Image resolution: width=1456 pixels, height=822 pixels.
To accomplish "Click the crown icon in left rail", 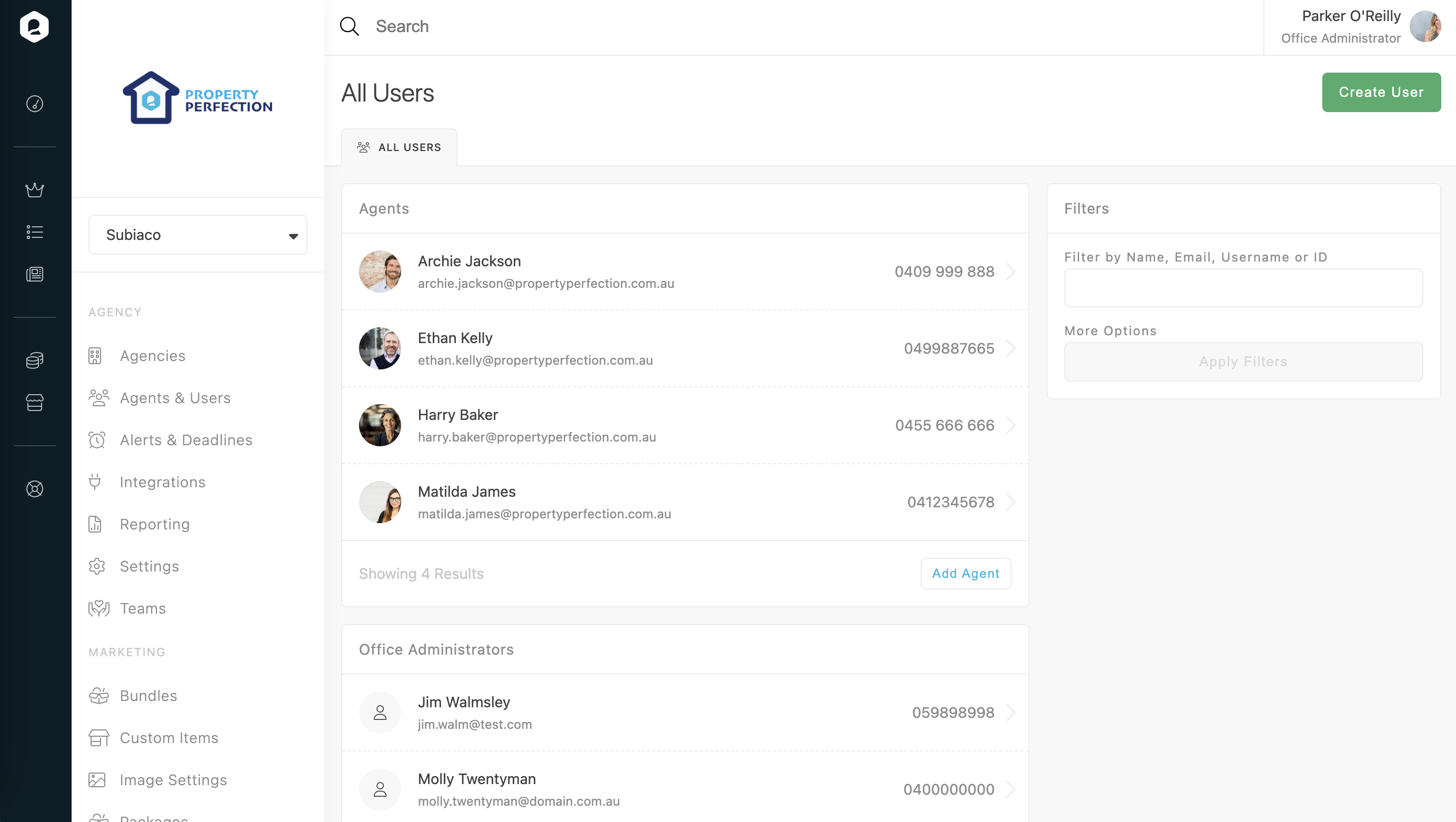I will click(x=34, y=190).
